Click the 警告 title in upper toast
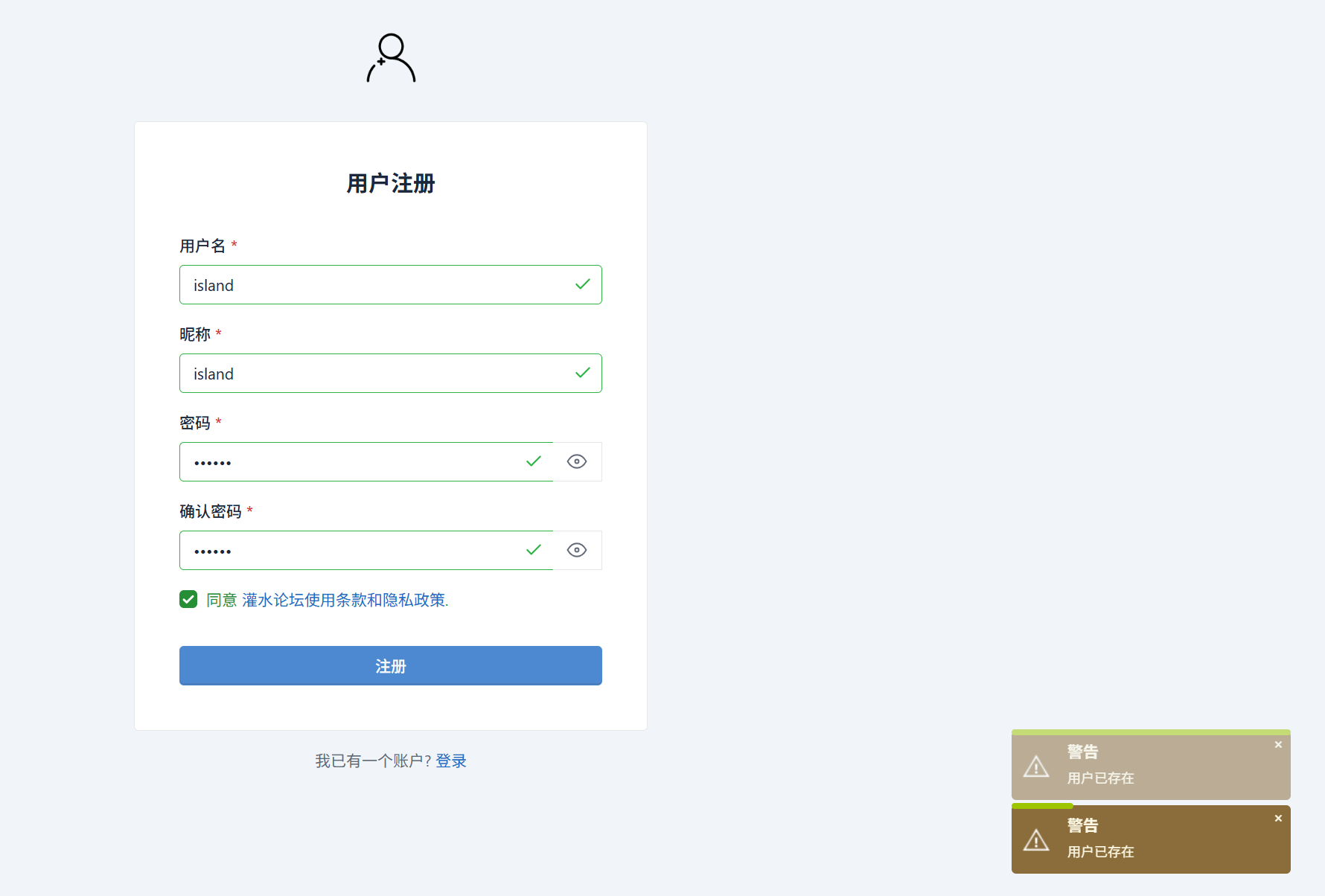The width and height of the screenshot is (1325, 896). coord(1082,752)
